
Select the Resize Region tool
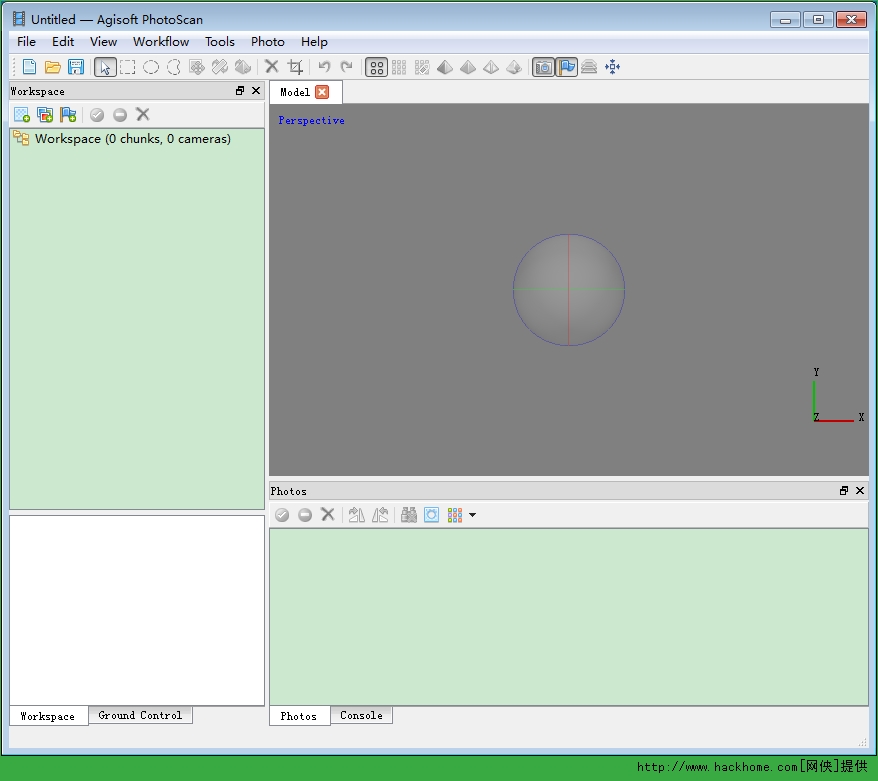tap(197, 67)
